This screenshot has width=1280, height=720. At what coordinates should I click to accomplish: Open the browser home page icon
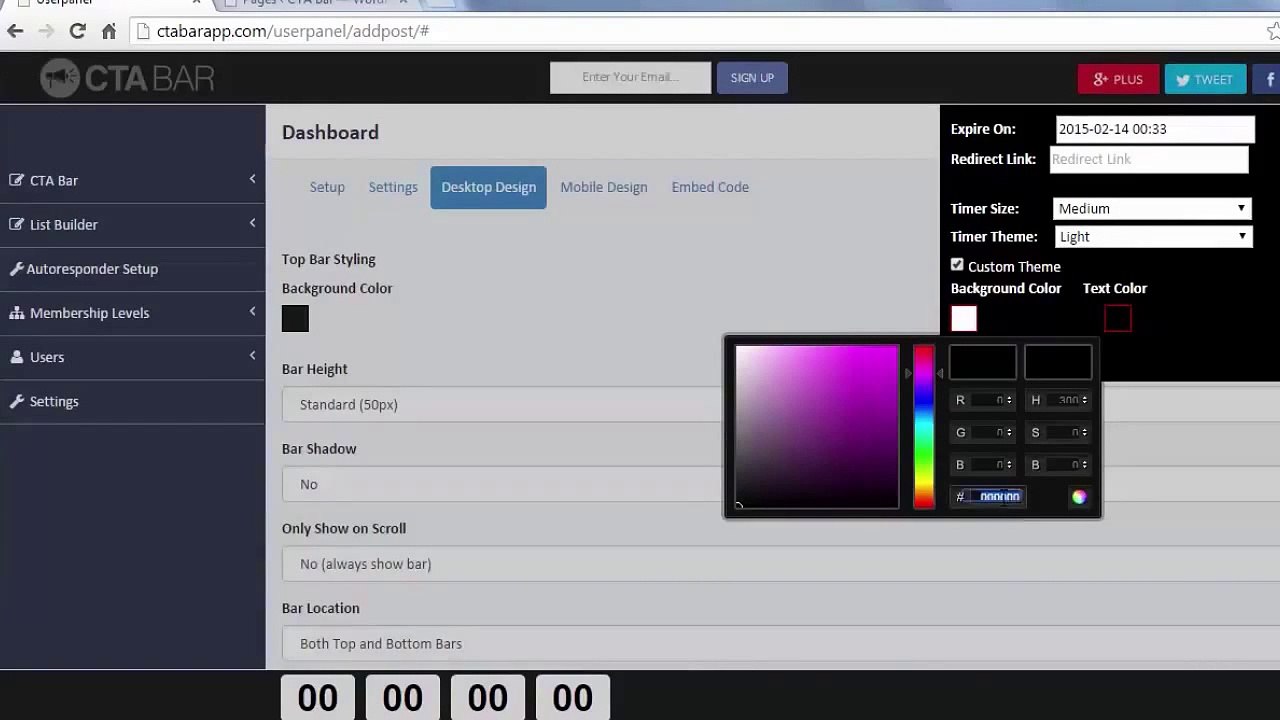(x=109, y=31)
